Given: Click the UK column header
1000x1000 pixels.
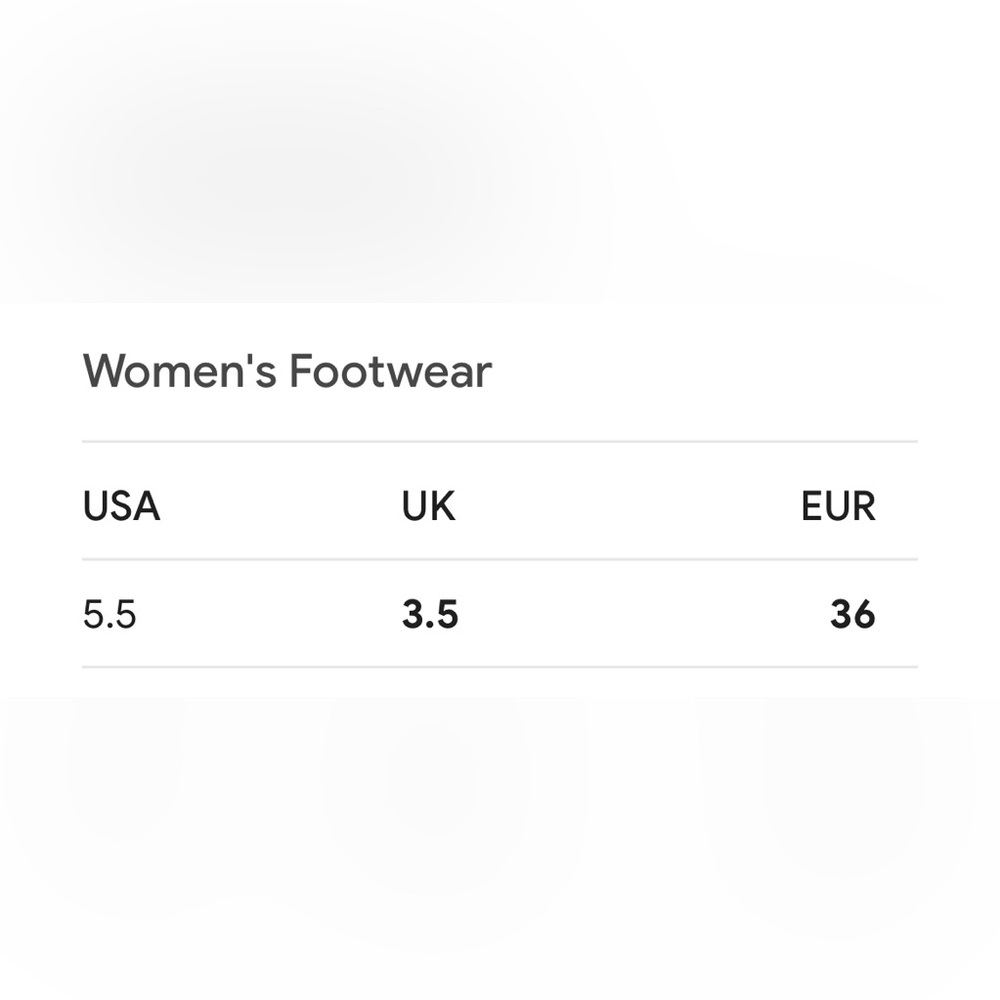Looking at the screenshot, I should [x=429, y=506].
